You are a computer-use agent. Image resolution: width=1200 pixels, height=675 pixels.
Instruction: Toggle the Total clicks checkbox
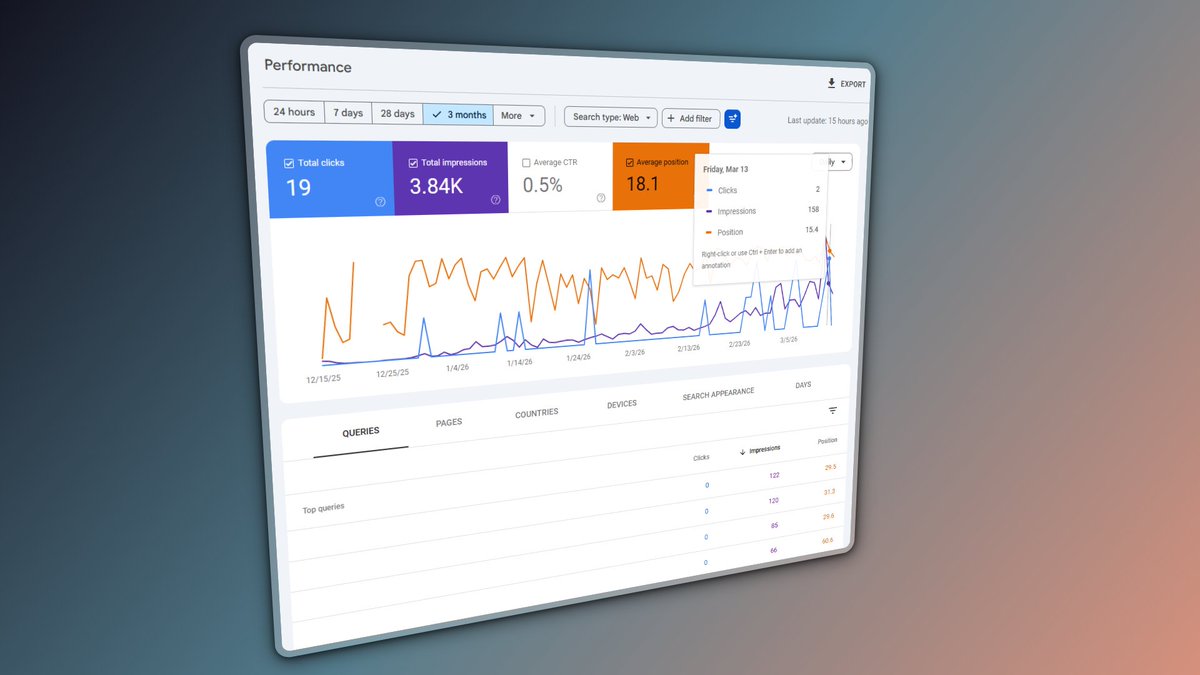(x=289, y=163)
